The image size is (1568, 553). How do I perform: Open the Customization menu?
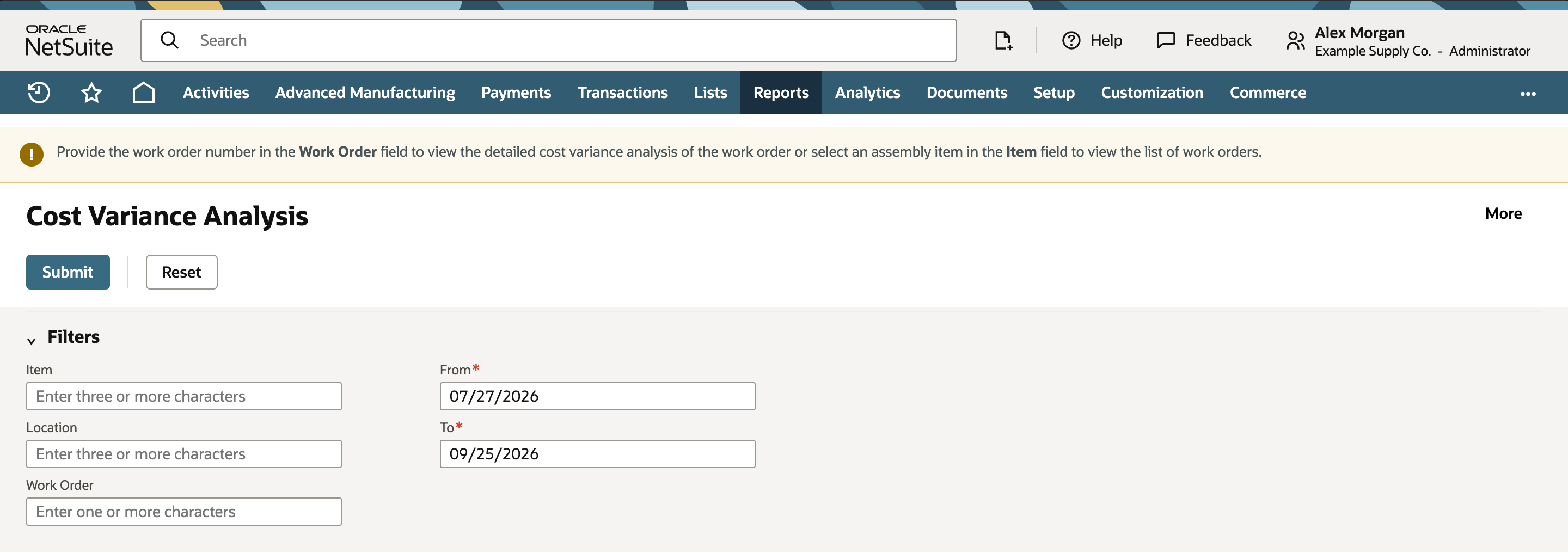pos(1151,93)
